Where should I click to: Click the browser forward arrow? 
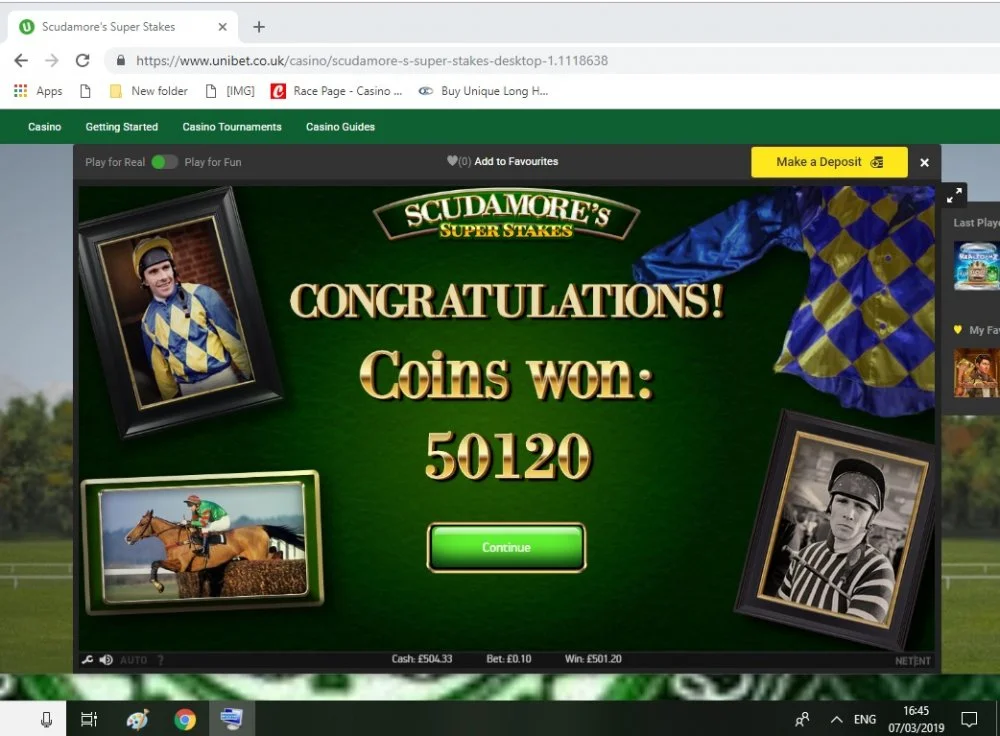[52, 61]
